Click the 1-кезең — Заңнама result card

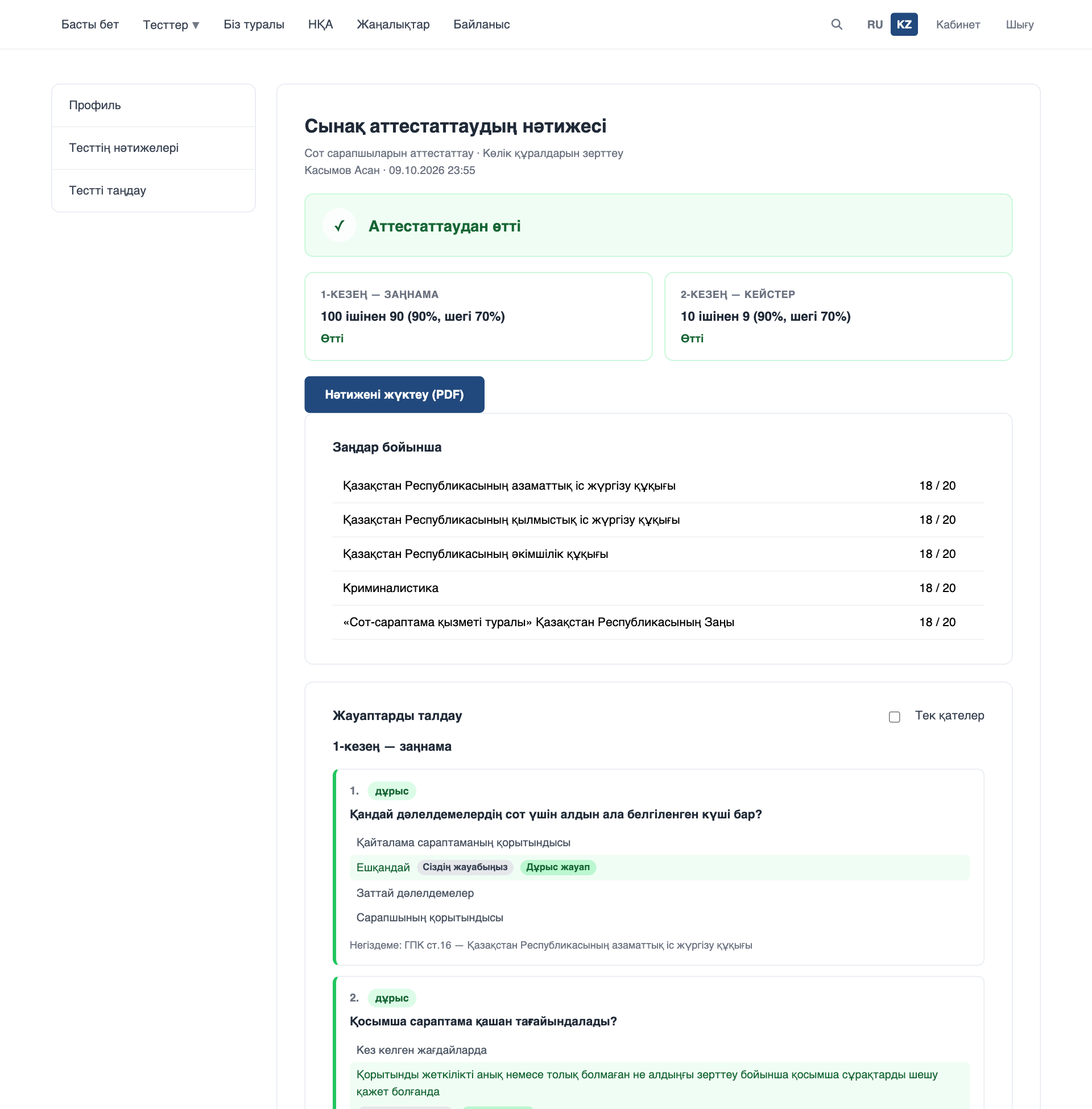(x=478, y=317)
